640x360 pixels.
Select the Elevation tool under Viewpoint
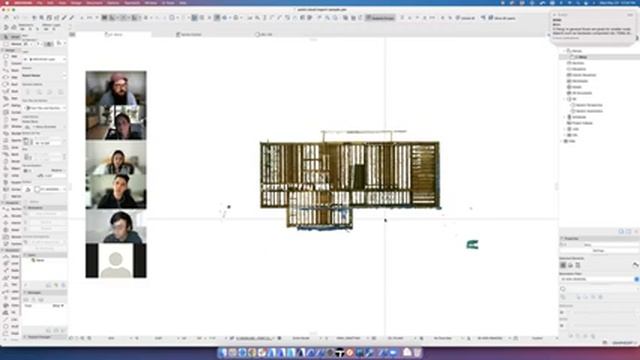click(x=11, y=216)
